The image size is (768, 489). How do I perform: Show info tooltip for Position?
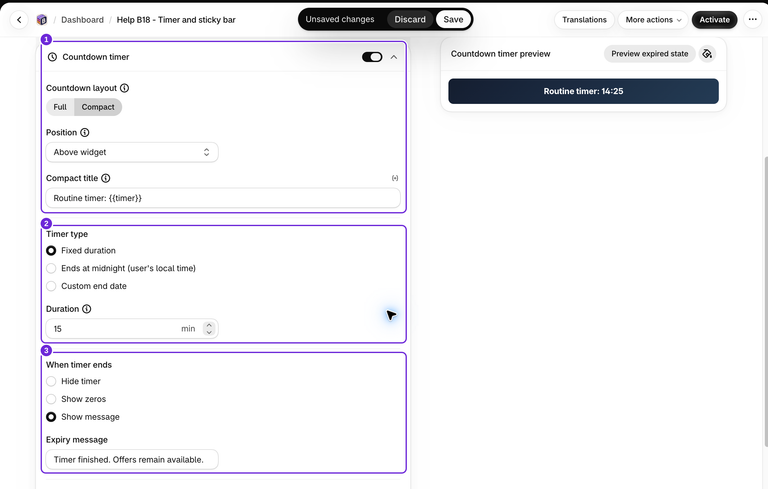pyautogui.click(x=85, y=133)
